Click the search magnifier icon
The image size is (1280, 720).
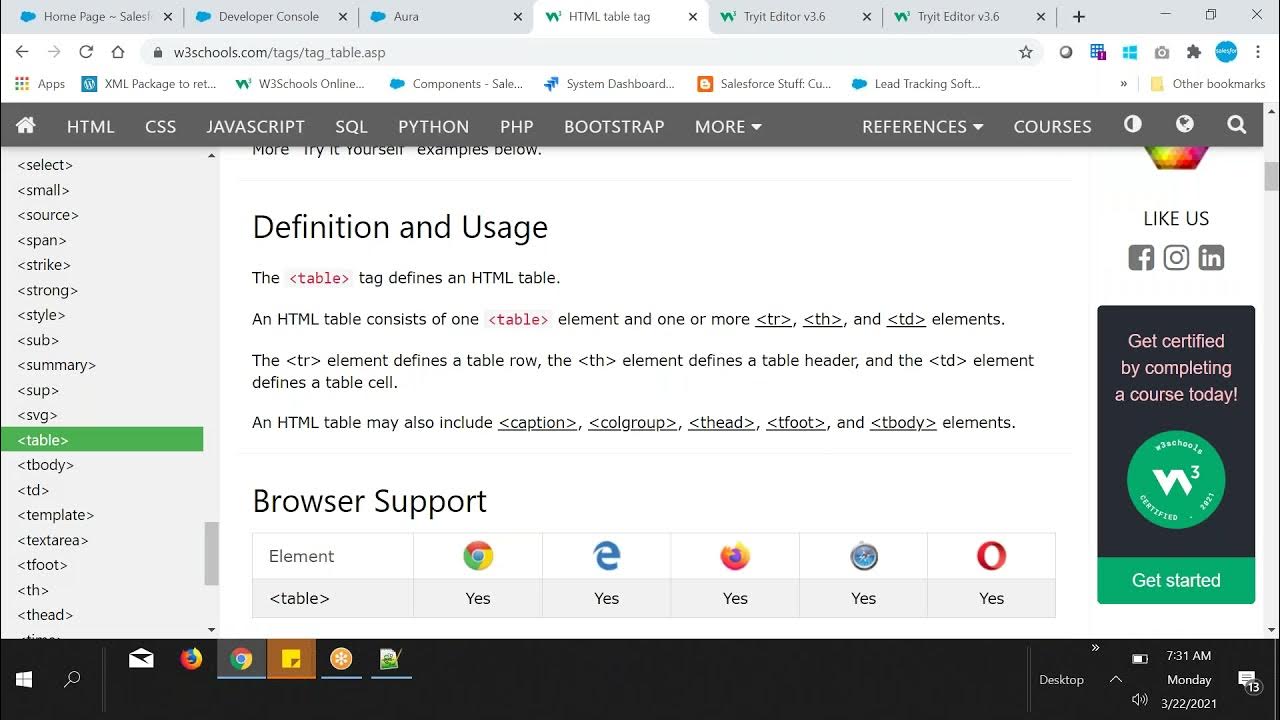(1237, 125)
